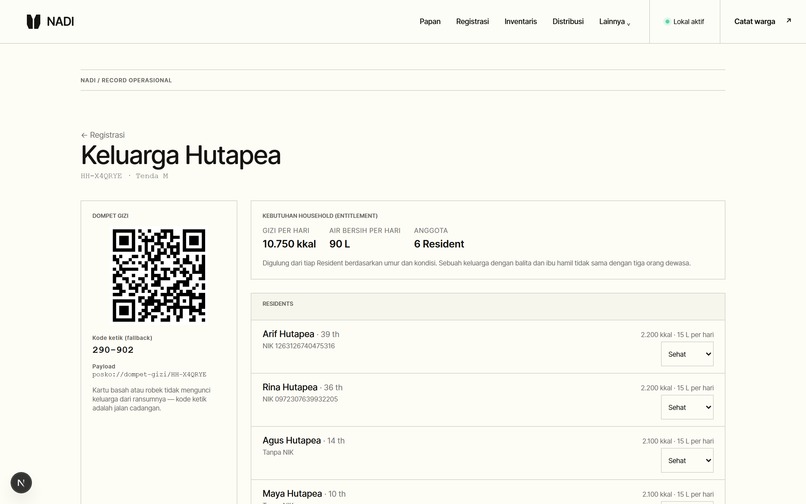Click the 90 L clean water value
The image size is (806, 504).
pyautogui.click(x=339, y=244)
